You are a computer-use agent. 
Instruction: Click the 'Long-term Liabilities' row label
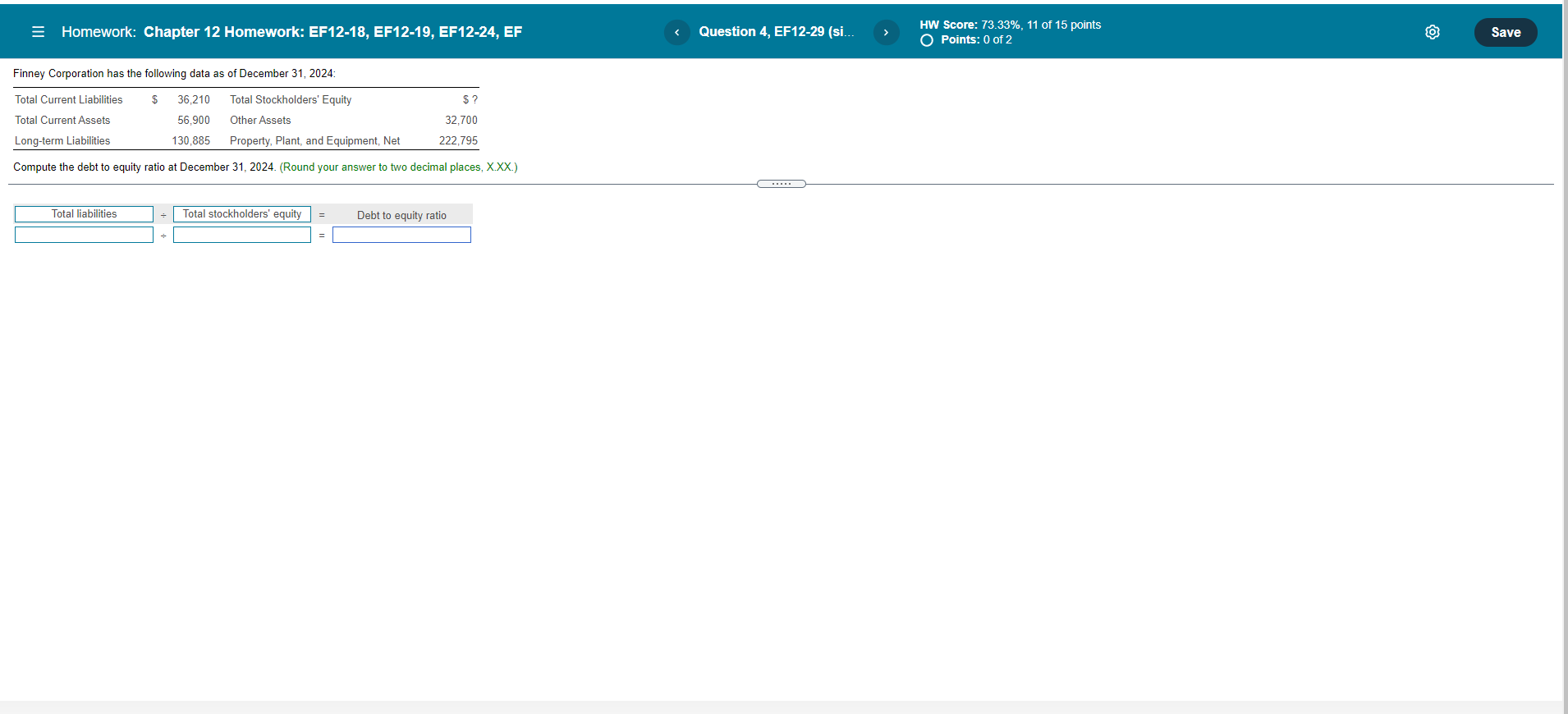click(62, 140)
